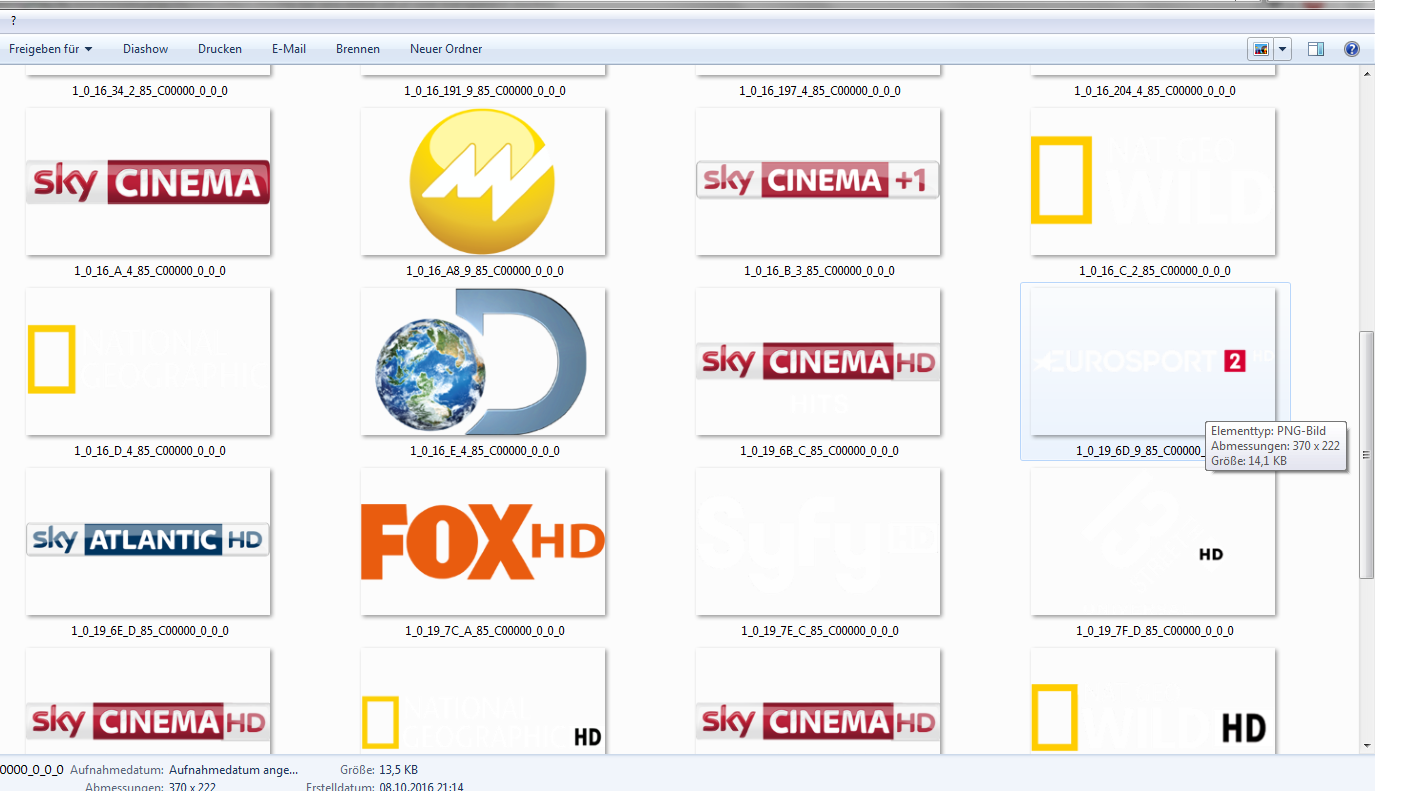Select the Discovery globe logo thumbnail
The height and width of the screenshot is (791, 1416).
tap(483, 362)
